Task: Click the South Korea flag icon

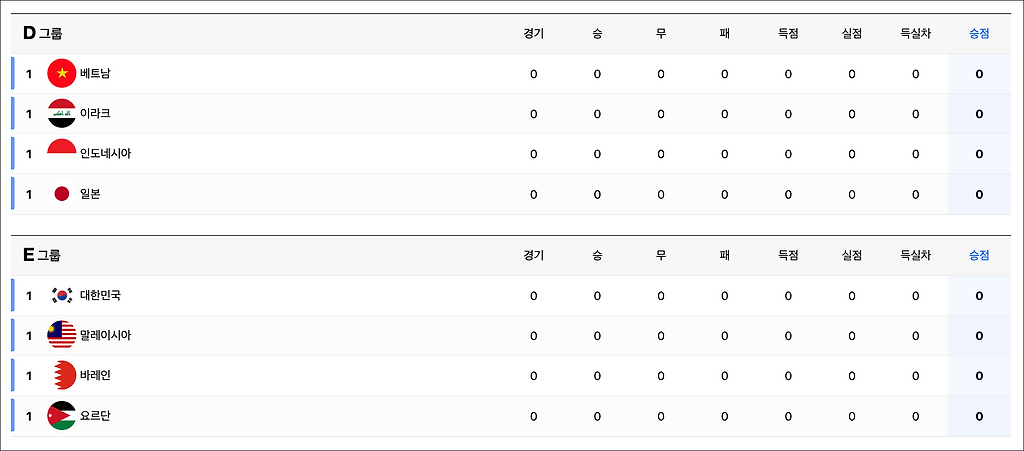Action: click(62, 295)
